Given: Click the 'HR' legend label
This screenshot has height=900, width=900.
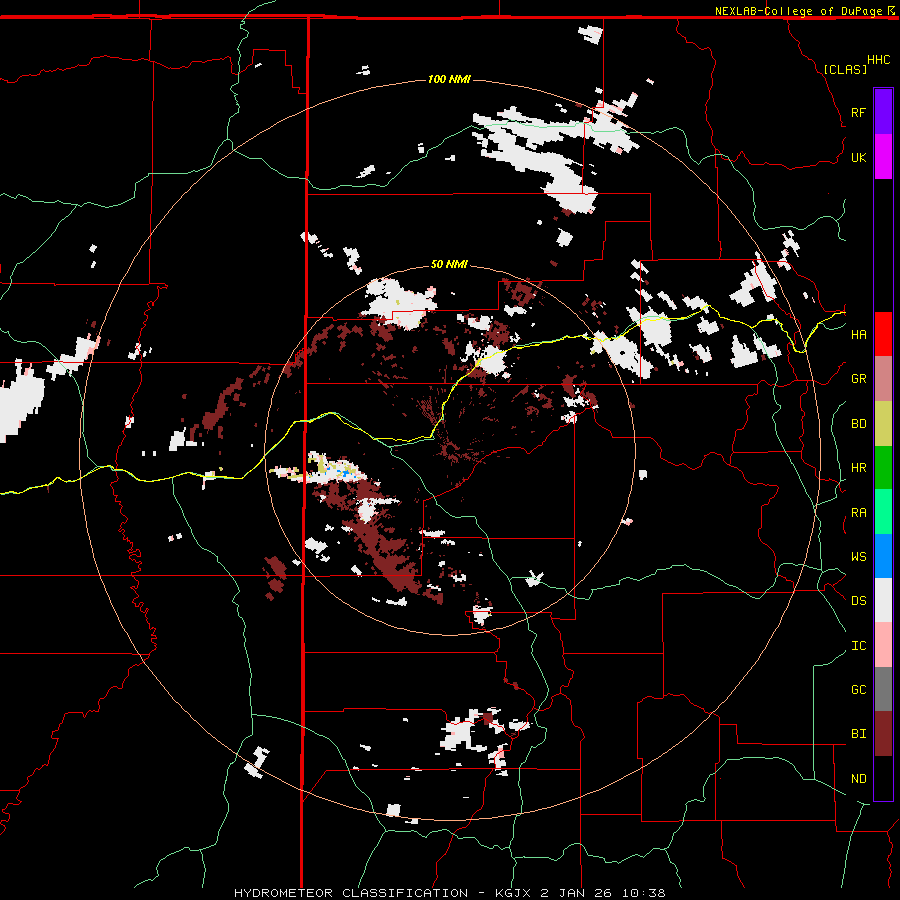Looking at the screenshot, I should click(x=858, y=468).
